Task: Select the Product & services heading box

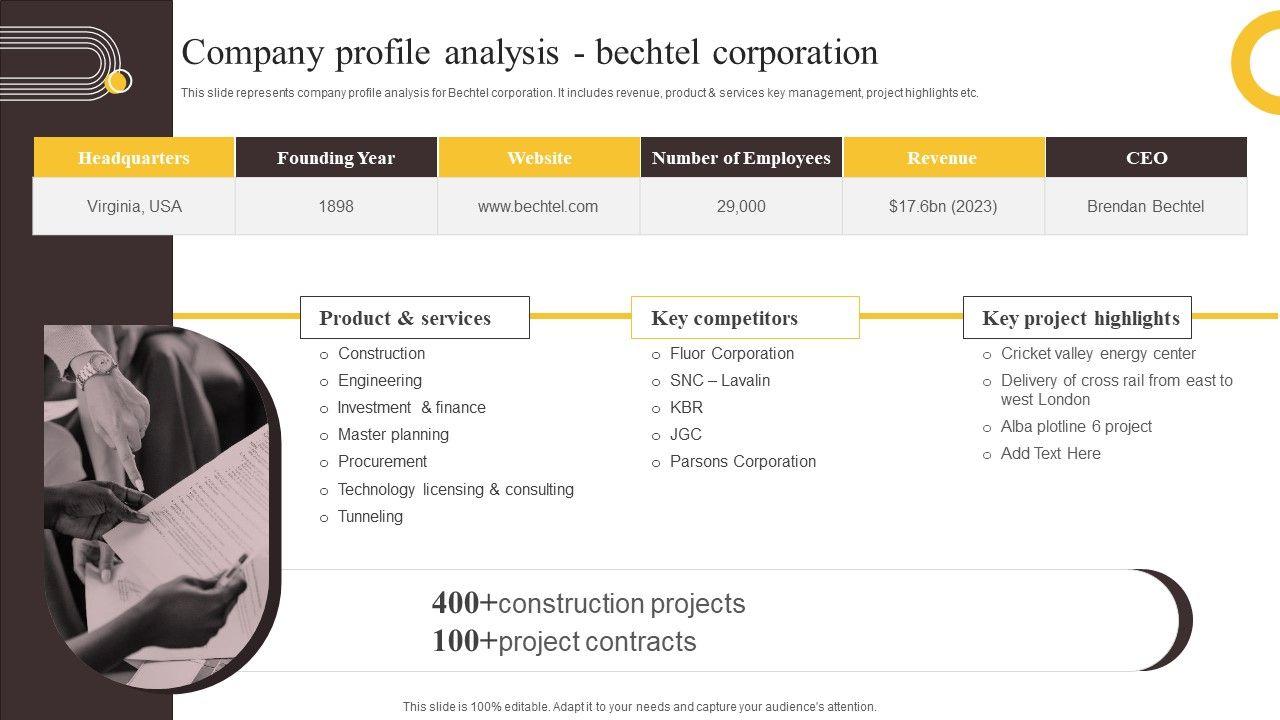Action: click(414, 318)
